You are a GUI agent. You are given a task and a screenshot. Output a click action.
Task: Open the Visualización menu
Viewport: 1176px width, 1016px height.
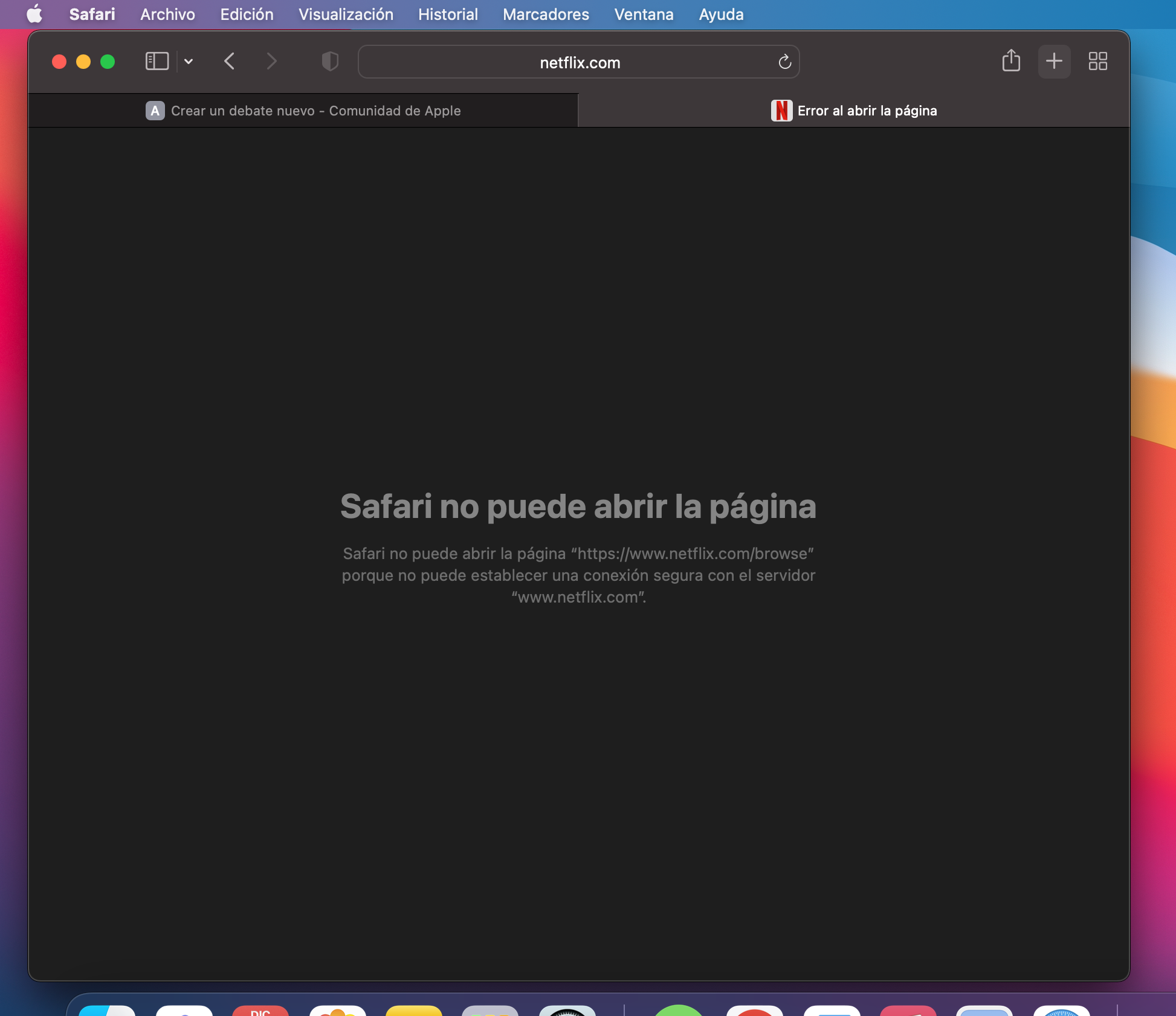pos(346,14)
